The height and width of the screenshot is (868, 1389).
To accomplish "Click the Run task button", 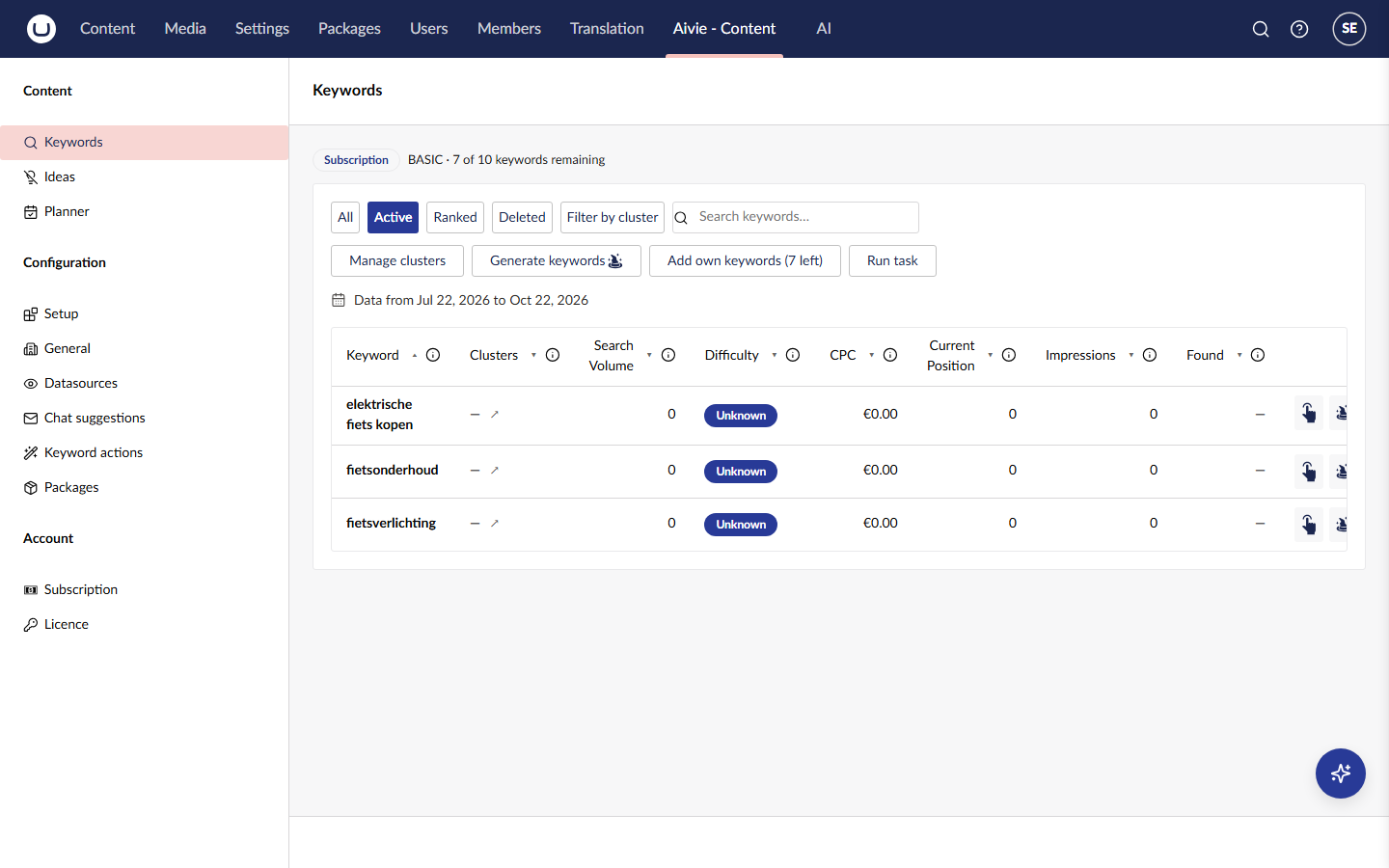I will click(x=892, y=260).
